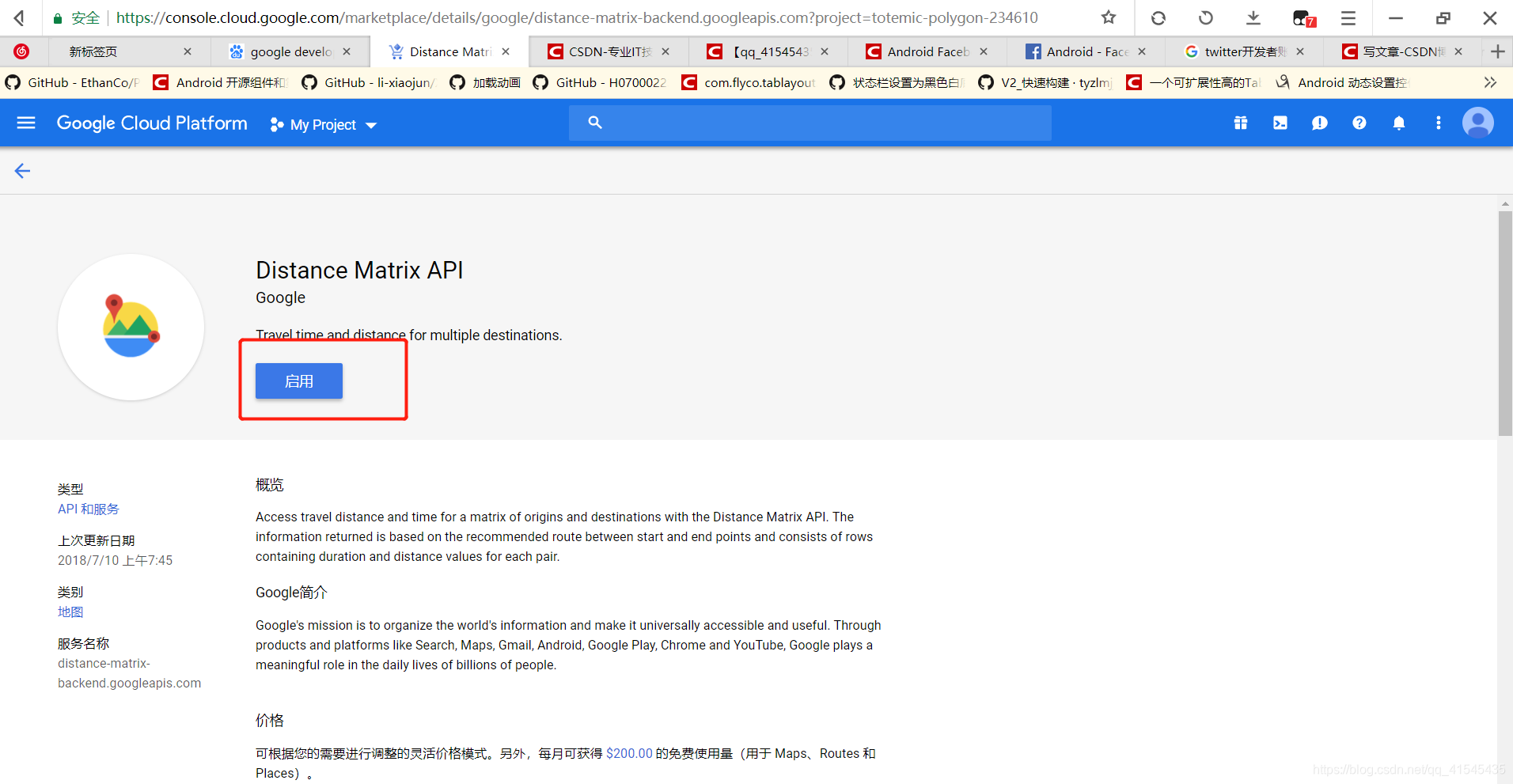Close the Distance Matri tab

tap(506, 51)
